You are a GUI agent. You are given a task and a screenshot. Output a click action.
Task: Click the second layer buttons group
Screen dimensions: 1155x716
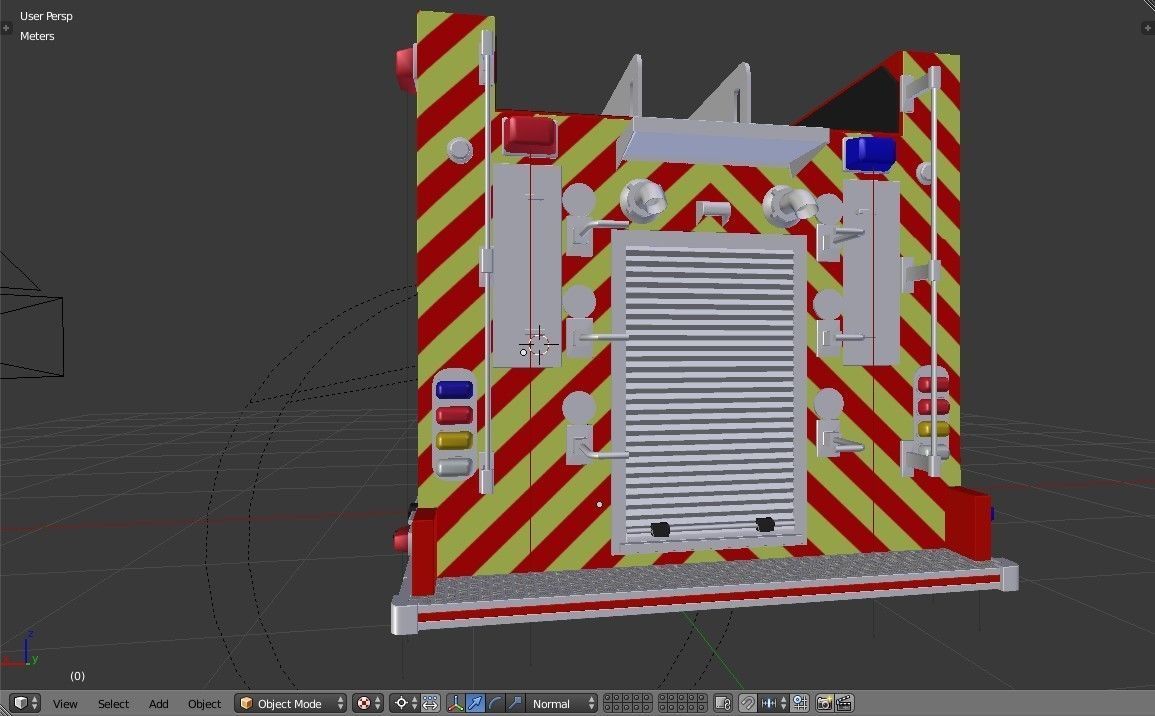(x=682, y=703)
